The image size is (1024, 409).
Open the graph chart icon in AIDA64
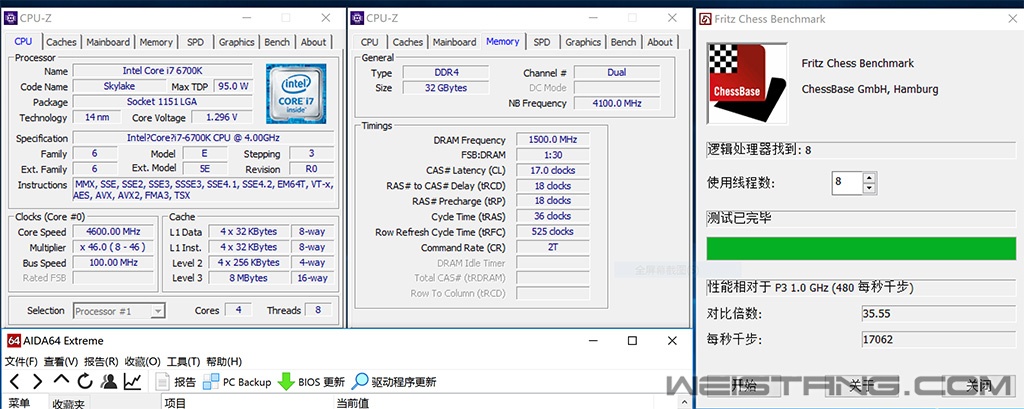132,381
